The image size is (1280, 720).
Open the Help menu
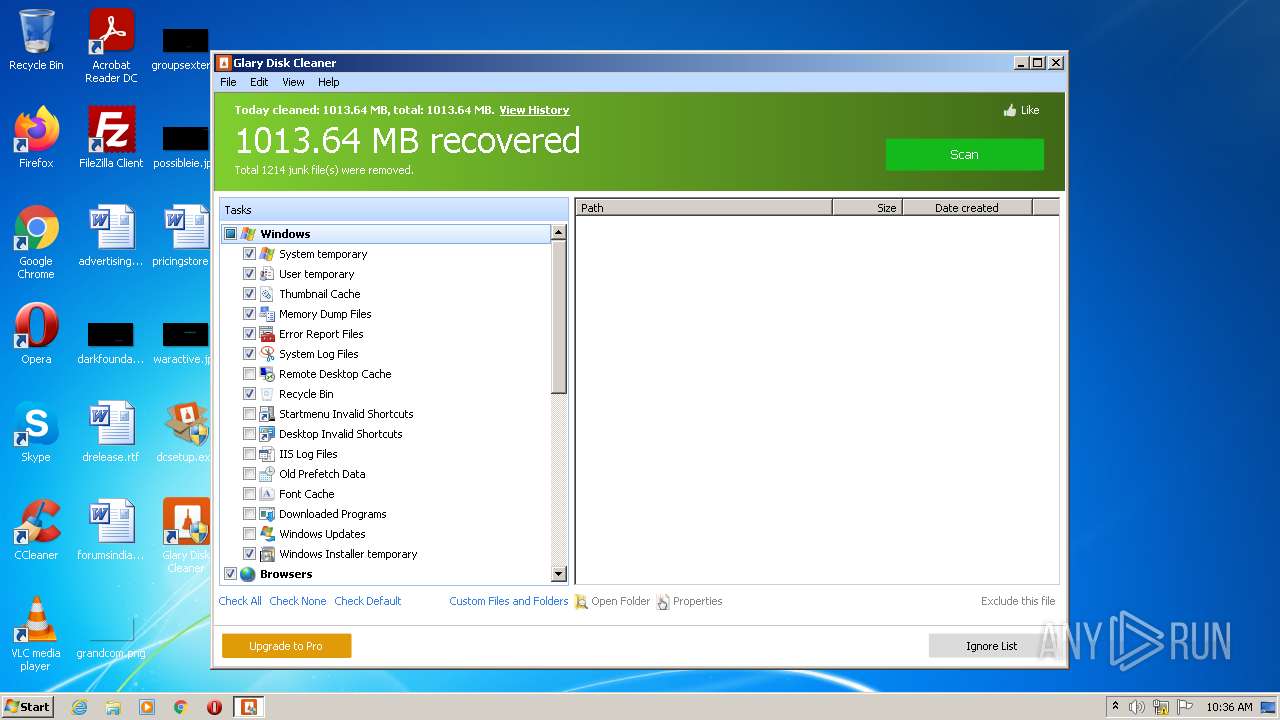point(329,82)
